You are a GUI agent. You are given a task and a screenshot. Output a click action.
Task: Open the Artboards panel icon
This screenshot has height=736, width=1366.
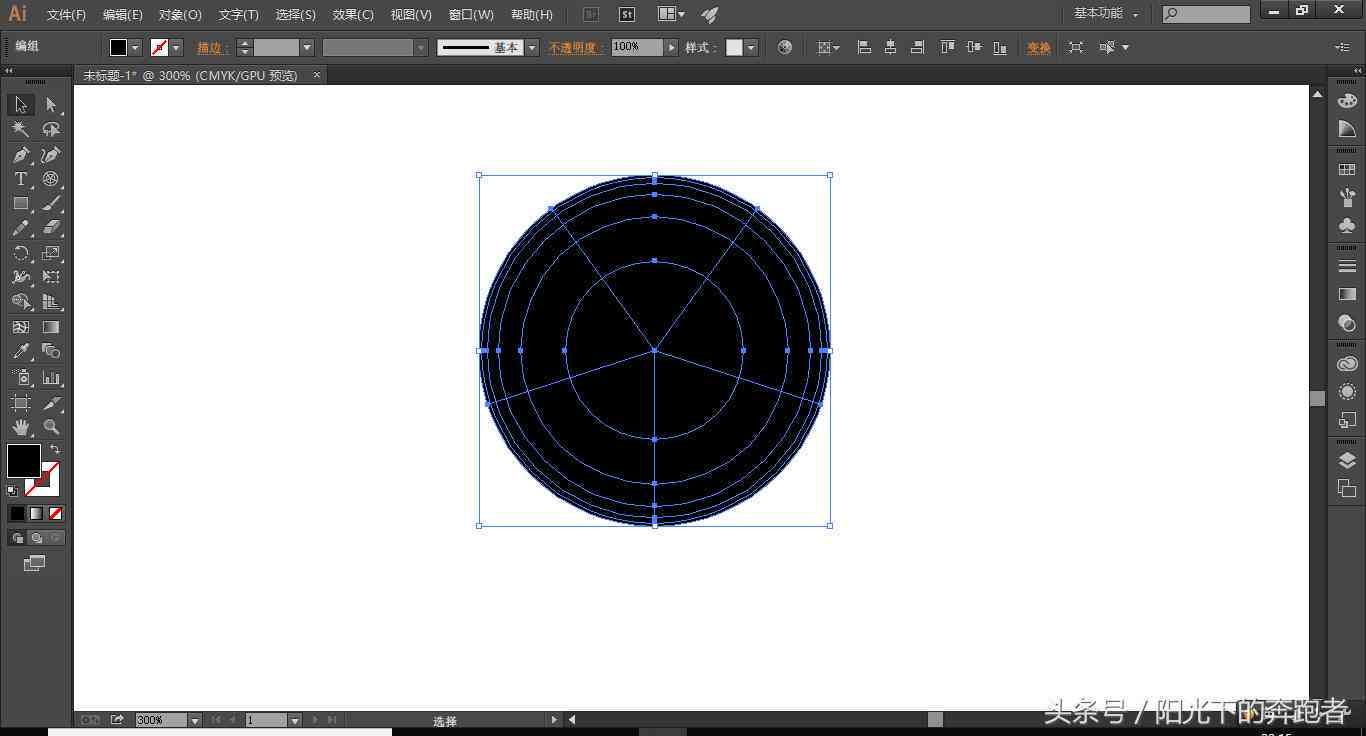pos(1347,488)
